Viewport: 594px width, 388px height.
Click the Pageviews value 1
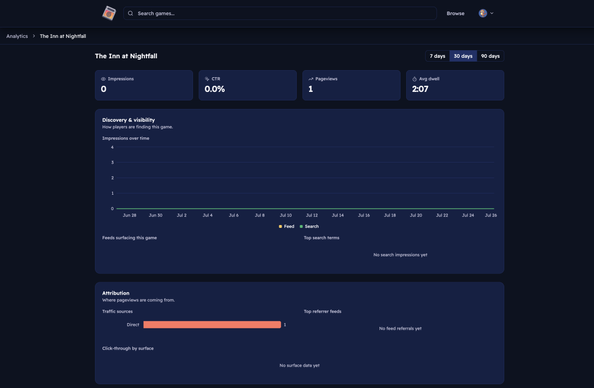point(311,89)
